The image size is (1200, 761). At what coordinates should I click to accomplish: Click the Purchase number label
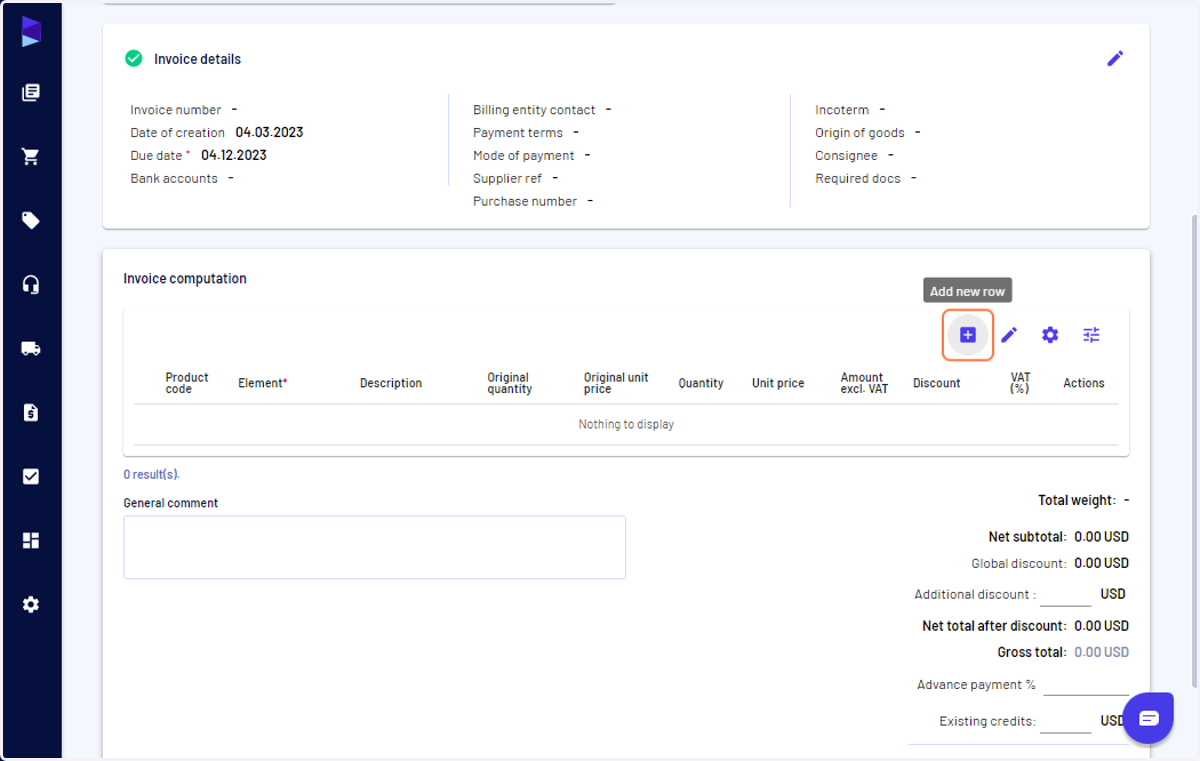click(x=525, y=201)
